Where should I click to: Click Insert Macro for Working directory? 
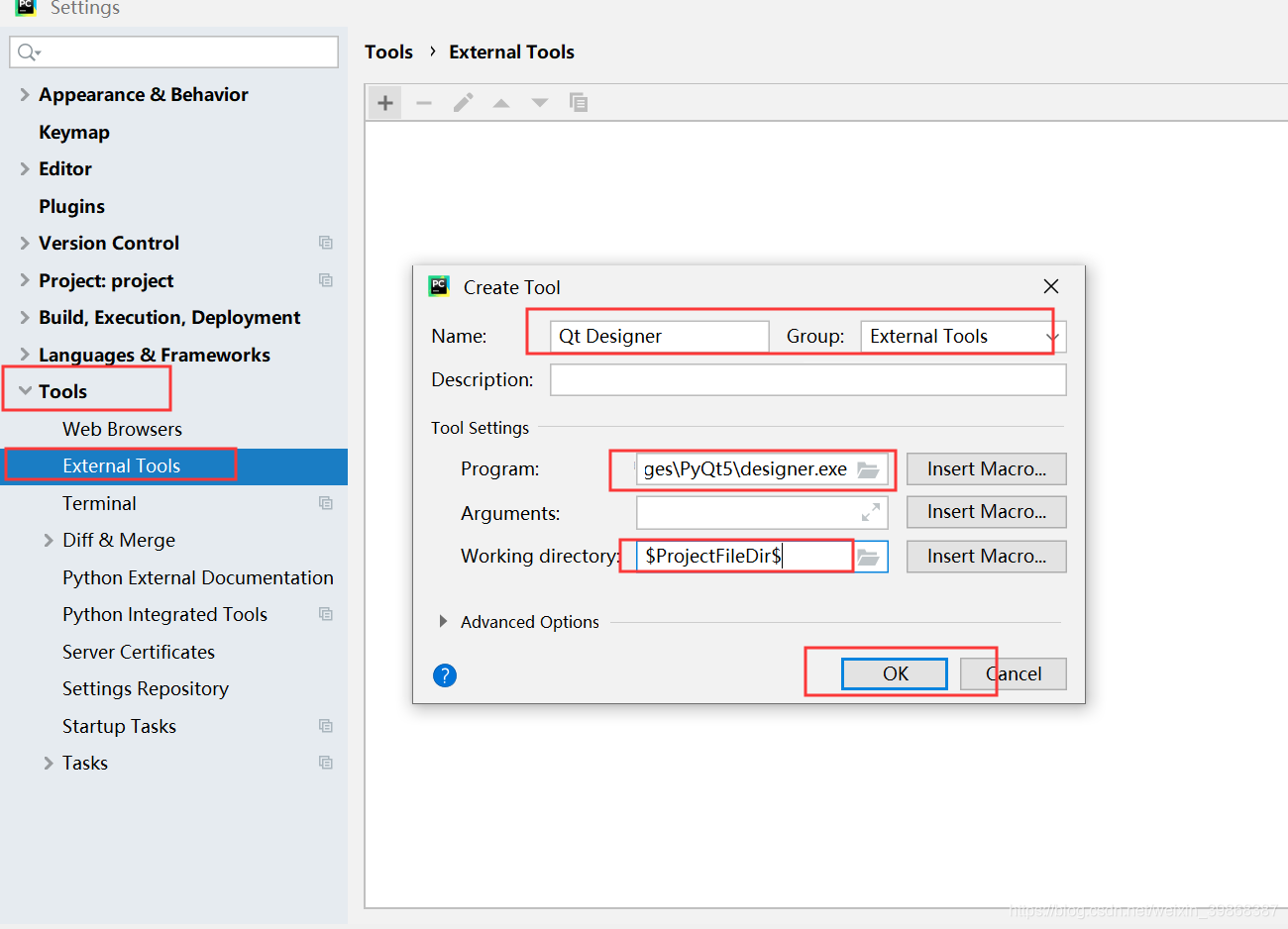pos(987,556)
